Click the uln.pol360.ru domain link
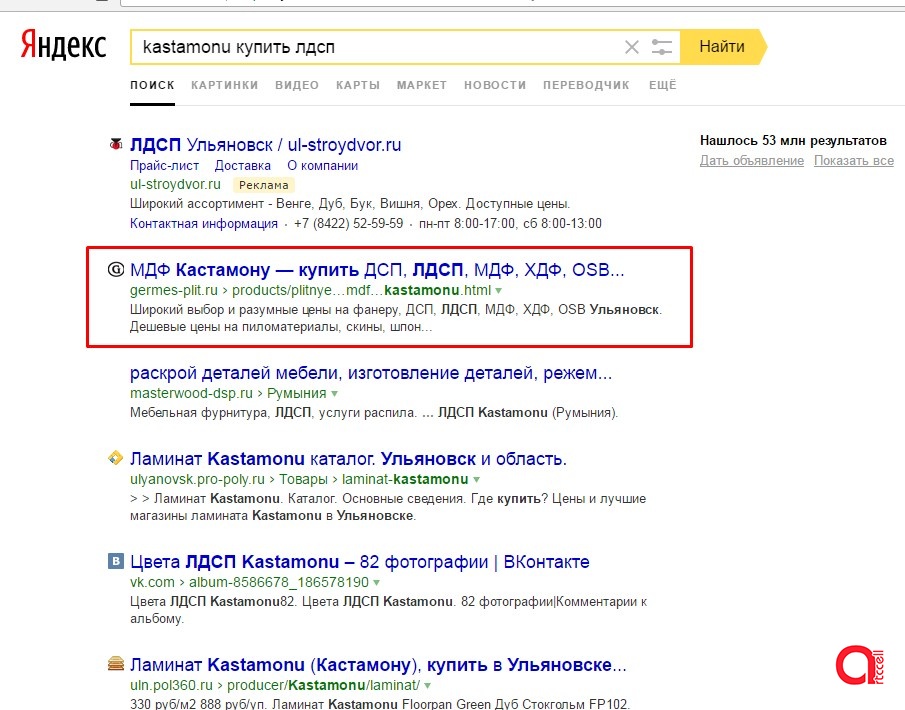 [x=171, y=685]
